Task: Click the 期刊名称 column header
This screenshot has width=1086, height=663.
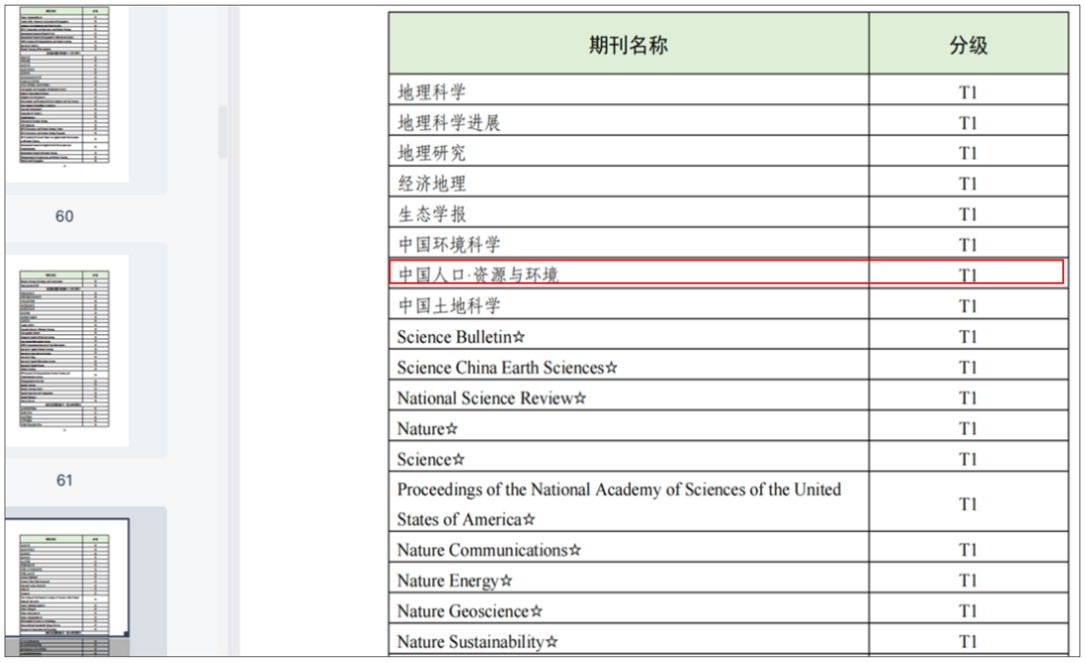Action: pos(628,45)
